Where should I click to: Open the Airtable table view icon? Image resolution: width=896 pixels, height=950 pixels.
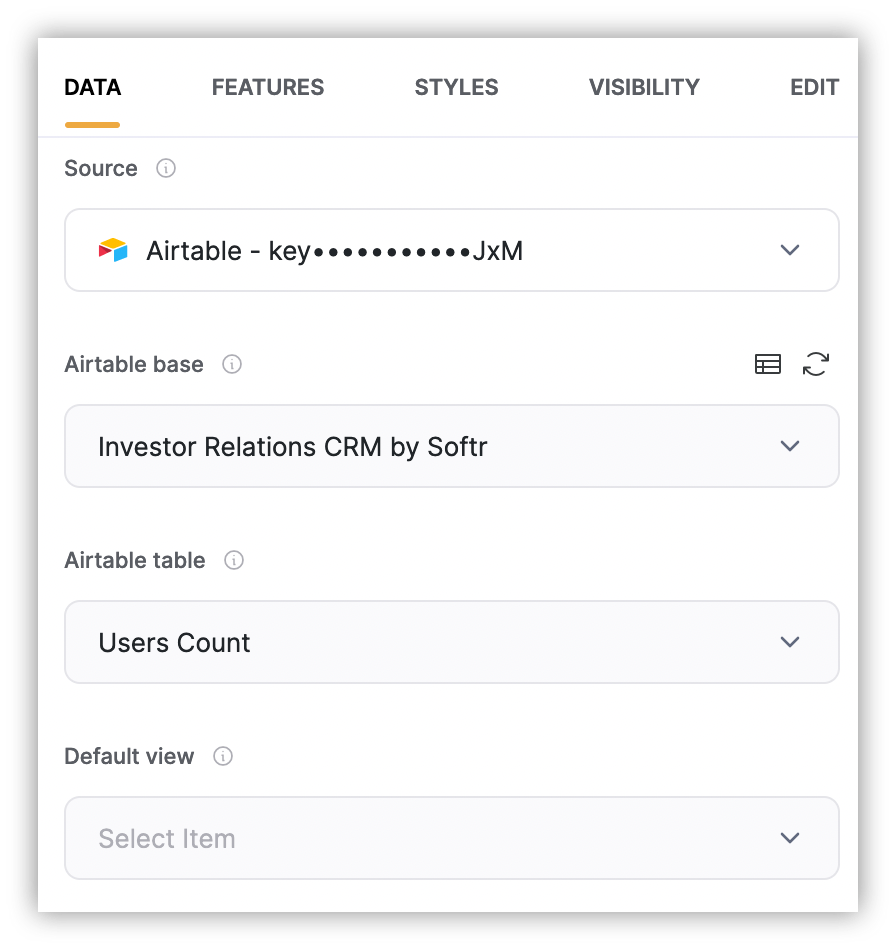[768, 364]
